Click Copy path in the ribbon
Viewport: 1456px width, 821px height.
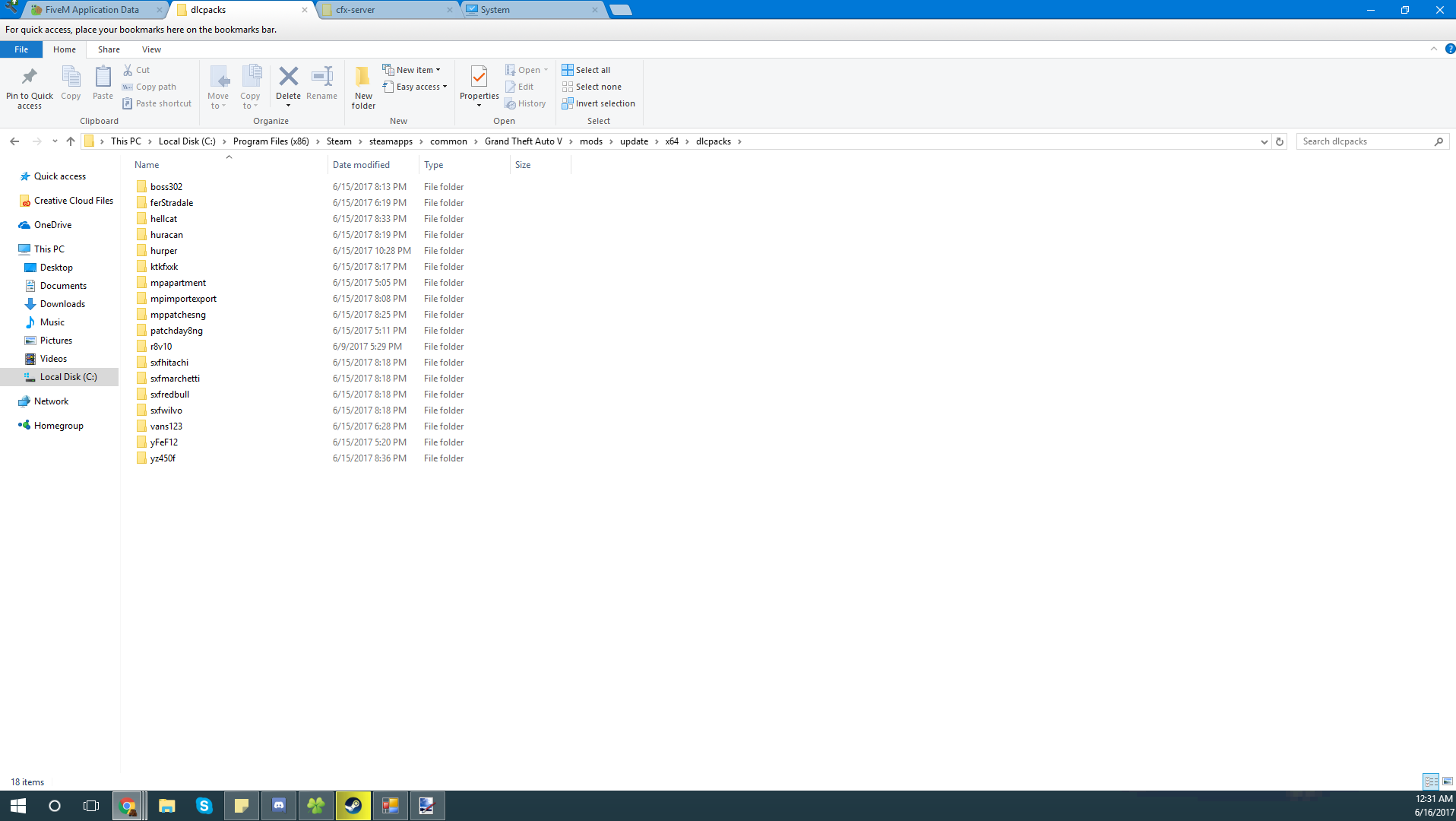pos(149,87)
